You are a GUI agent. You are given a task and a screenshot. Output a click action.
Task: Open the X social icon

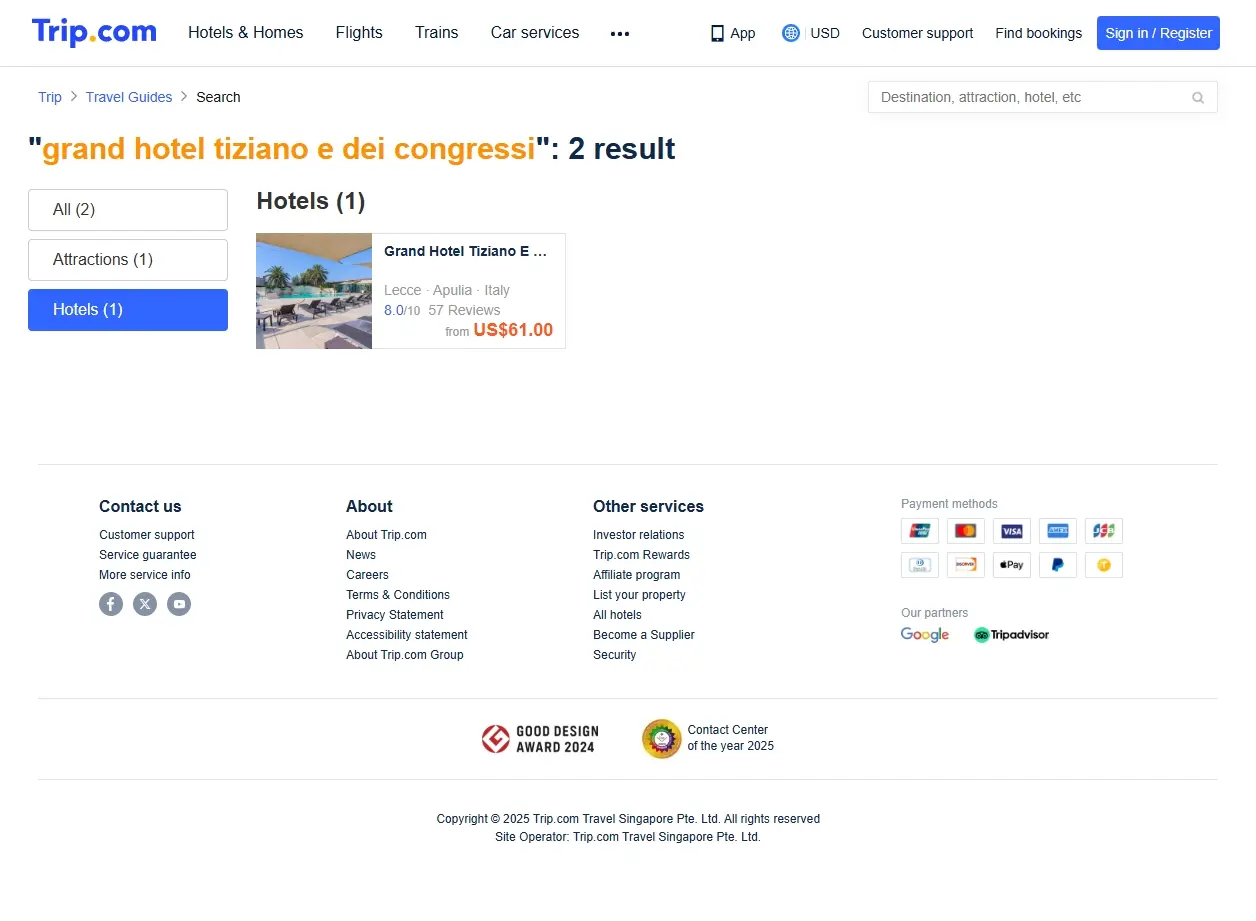coord(145,604)
